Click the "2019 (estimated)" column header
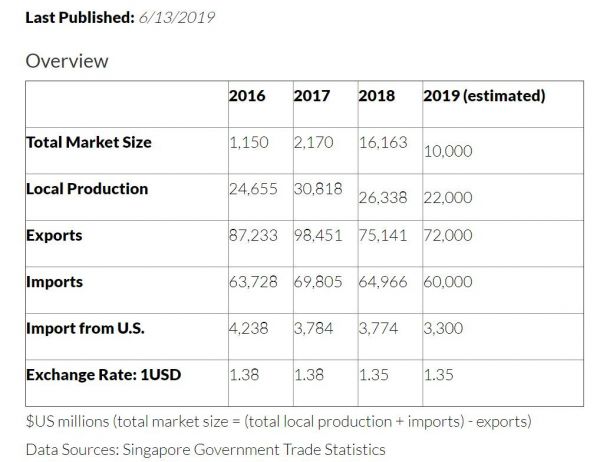Viewport: 600px width, 462px height. pos(484,96)
